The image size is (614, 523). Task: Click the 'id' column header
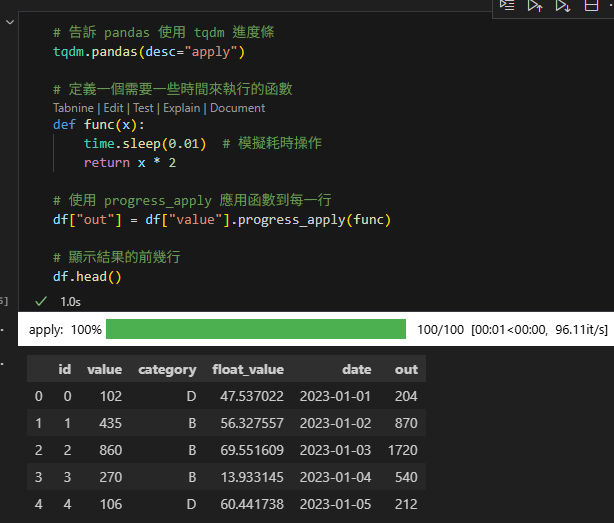point(65,369)
